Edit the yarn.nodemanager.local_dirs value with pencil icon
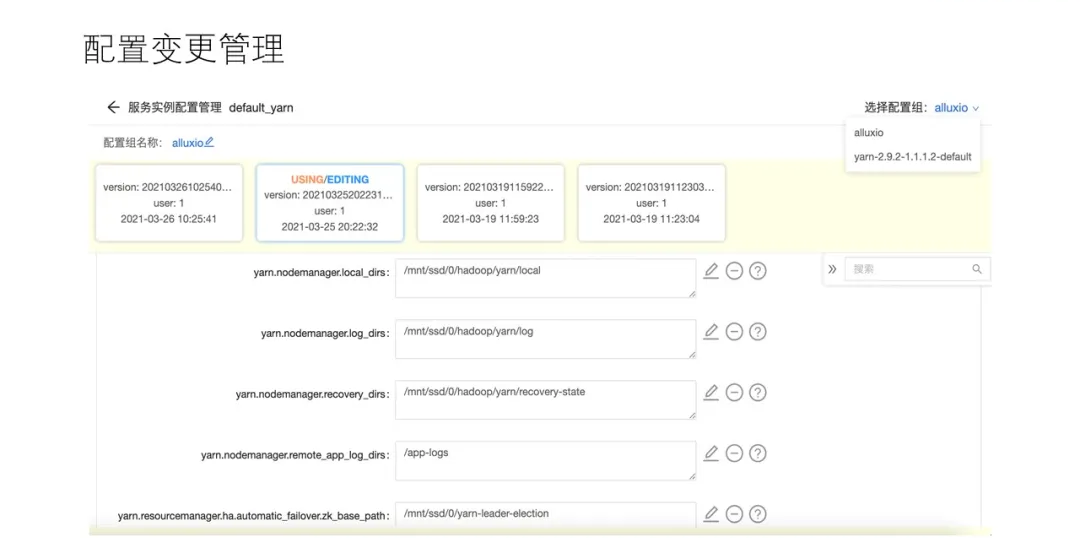Image resolution: width=1080 pixels, height=538 pixels. coord(711,271)
